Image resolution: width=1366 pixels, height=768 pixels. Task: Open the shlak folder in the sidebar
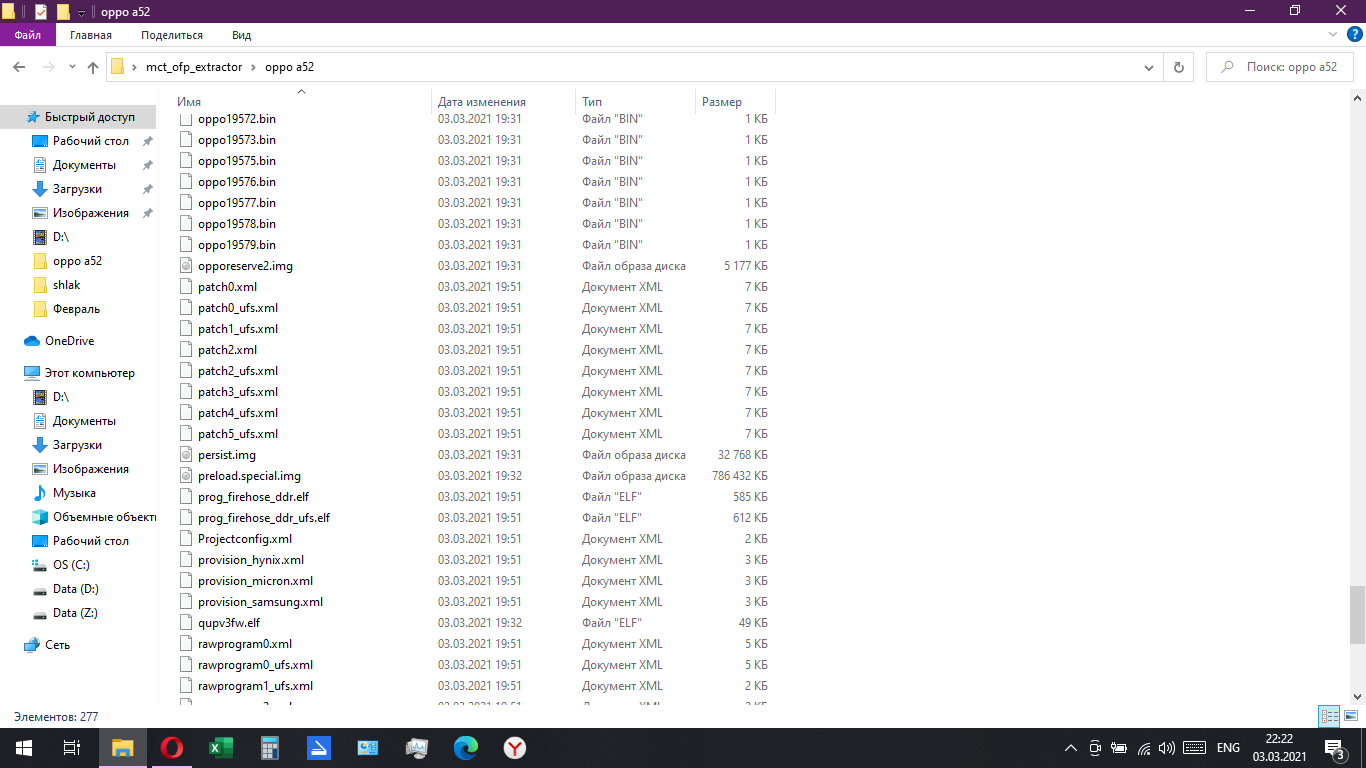pos(66,285)
